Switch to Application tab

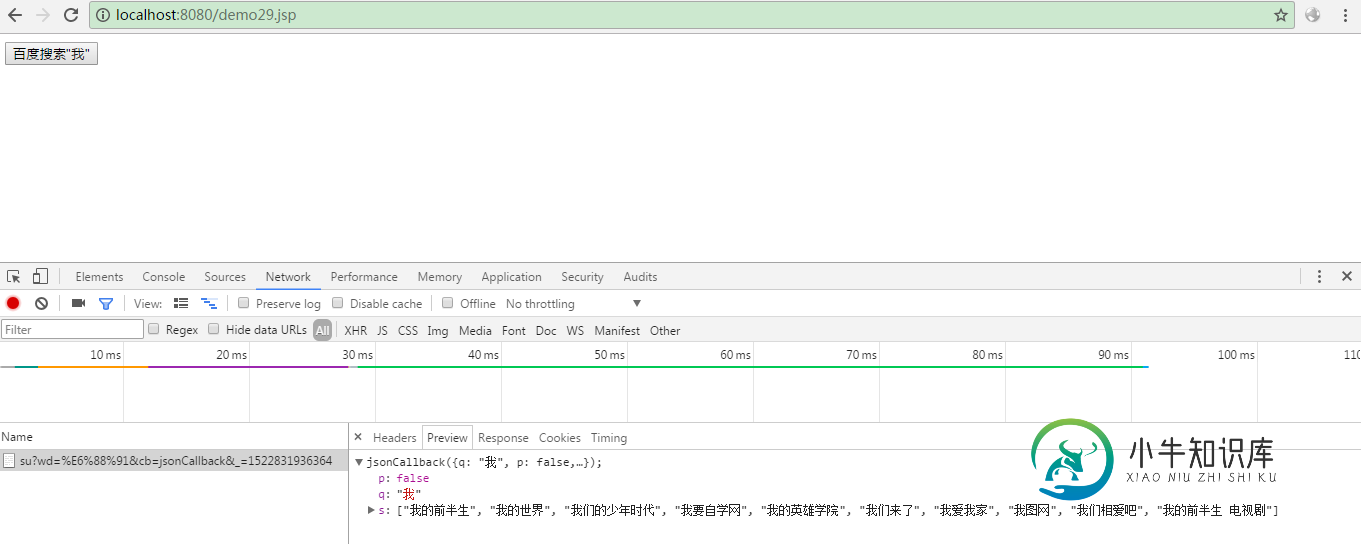coord(511,277)
